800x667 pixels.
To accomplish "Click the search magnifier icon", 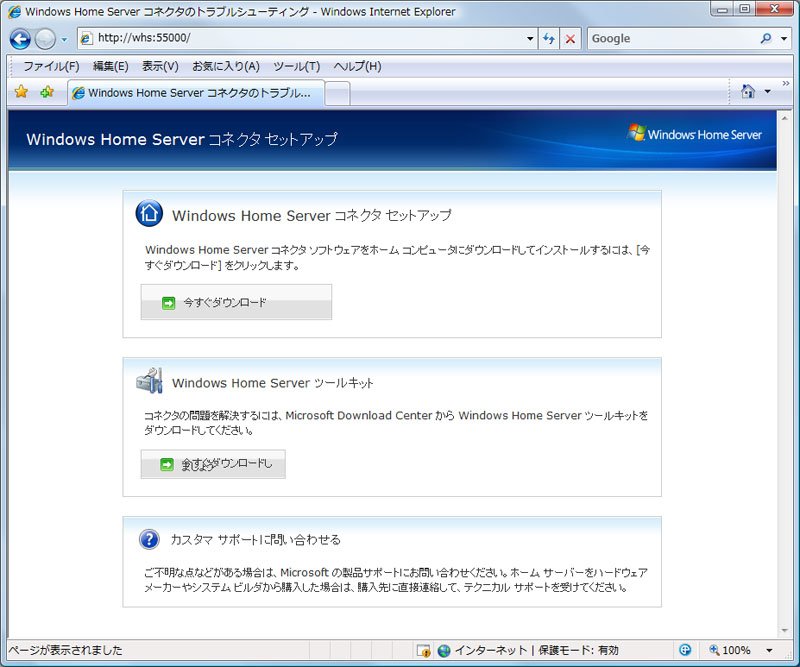I will click(x=766, y=38).
